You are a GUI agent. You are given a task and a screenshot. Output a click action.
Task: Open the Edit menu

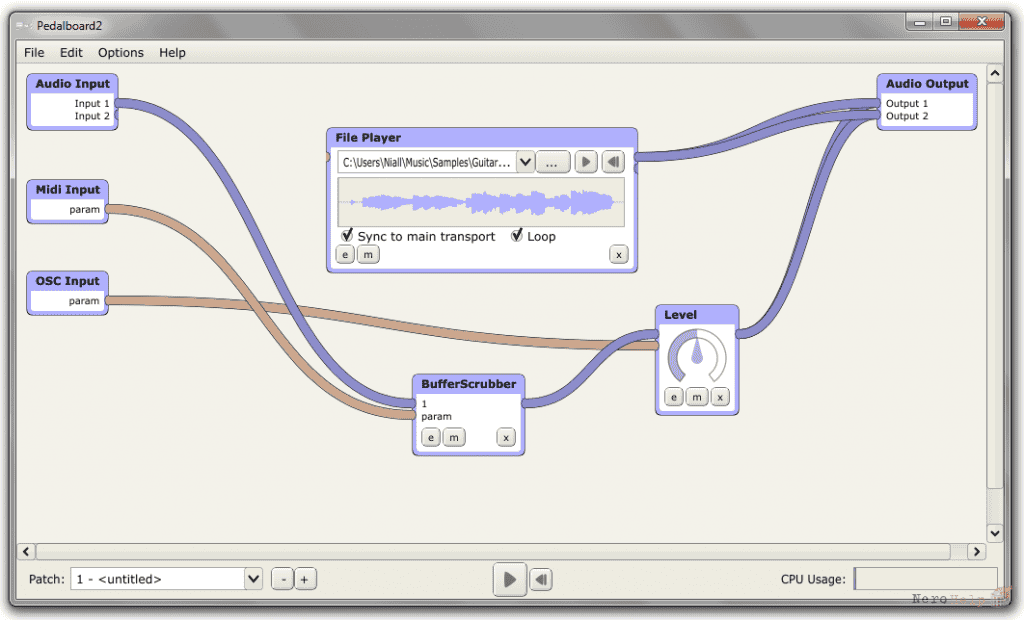coord(71,52)
